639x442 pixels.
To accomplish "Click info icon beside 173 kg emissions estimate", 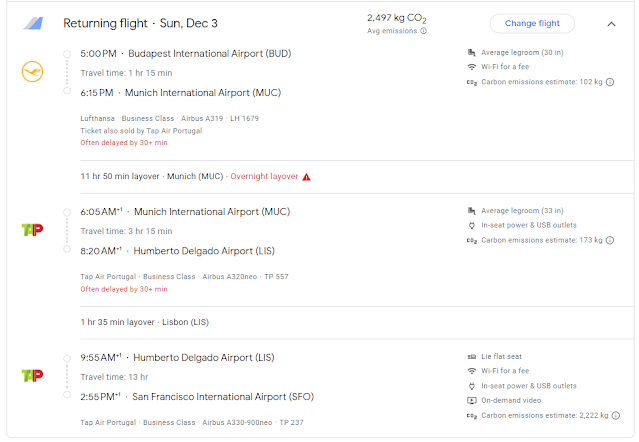I will [610, 241].
